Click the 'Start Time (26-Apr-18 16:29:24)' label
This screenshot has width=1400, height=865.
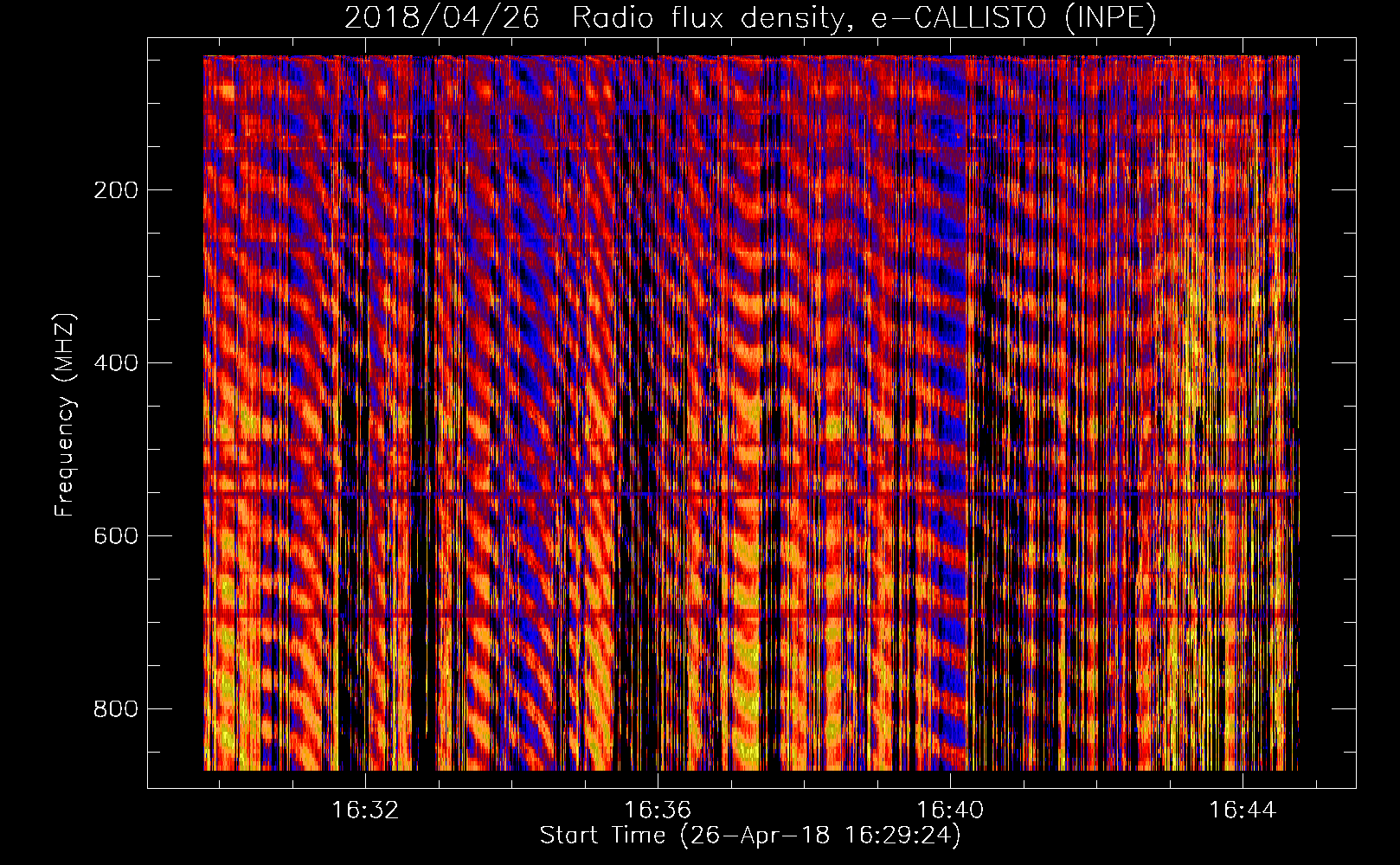coord(750,836)
